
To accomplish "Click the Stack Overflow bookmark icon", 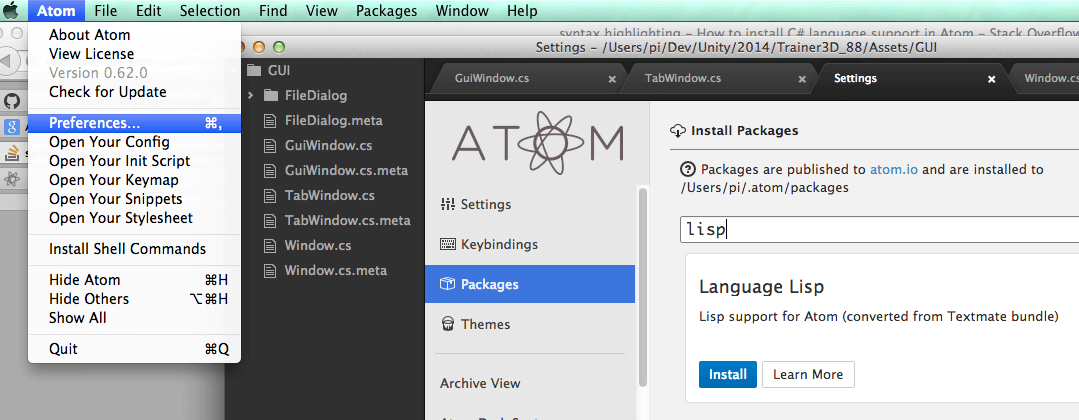I will pos(13,153).
